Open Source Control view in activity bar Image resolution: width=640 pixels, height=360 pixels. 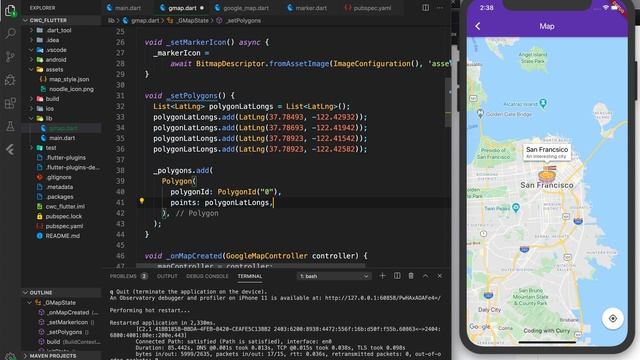pos(10,57)
